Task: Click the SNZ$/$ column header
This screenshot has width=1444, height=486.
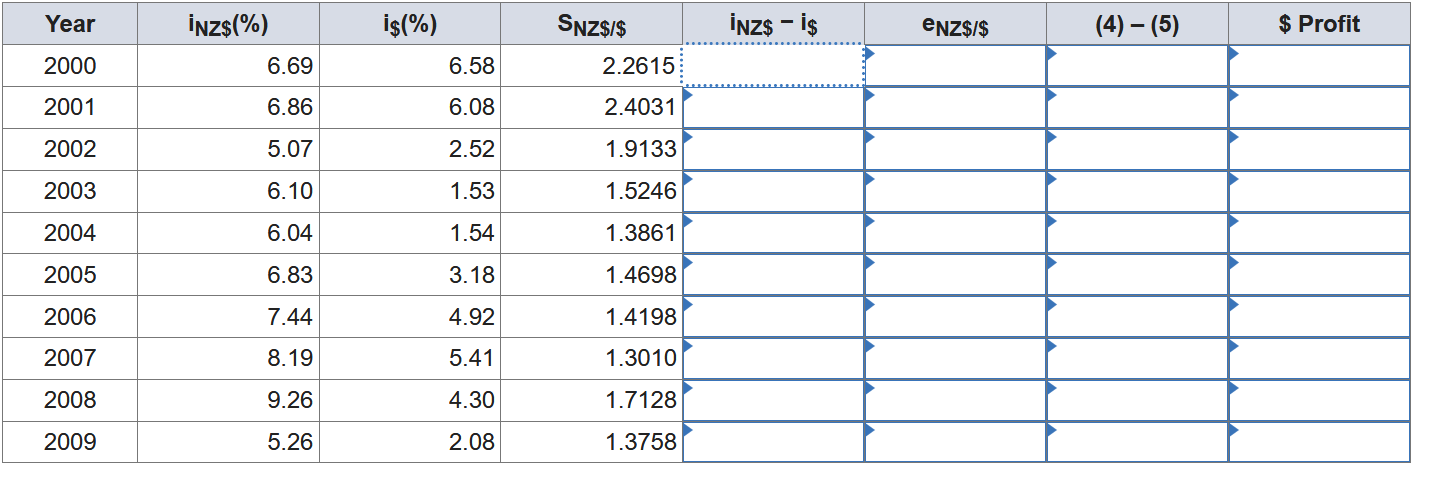Action: point(592,24)
